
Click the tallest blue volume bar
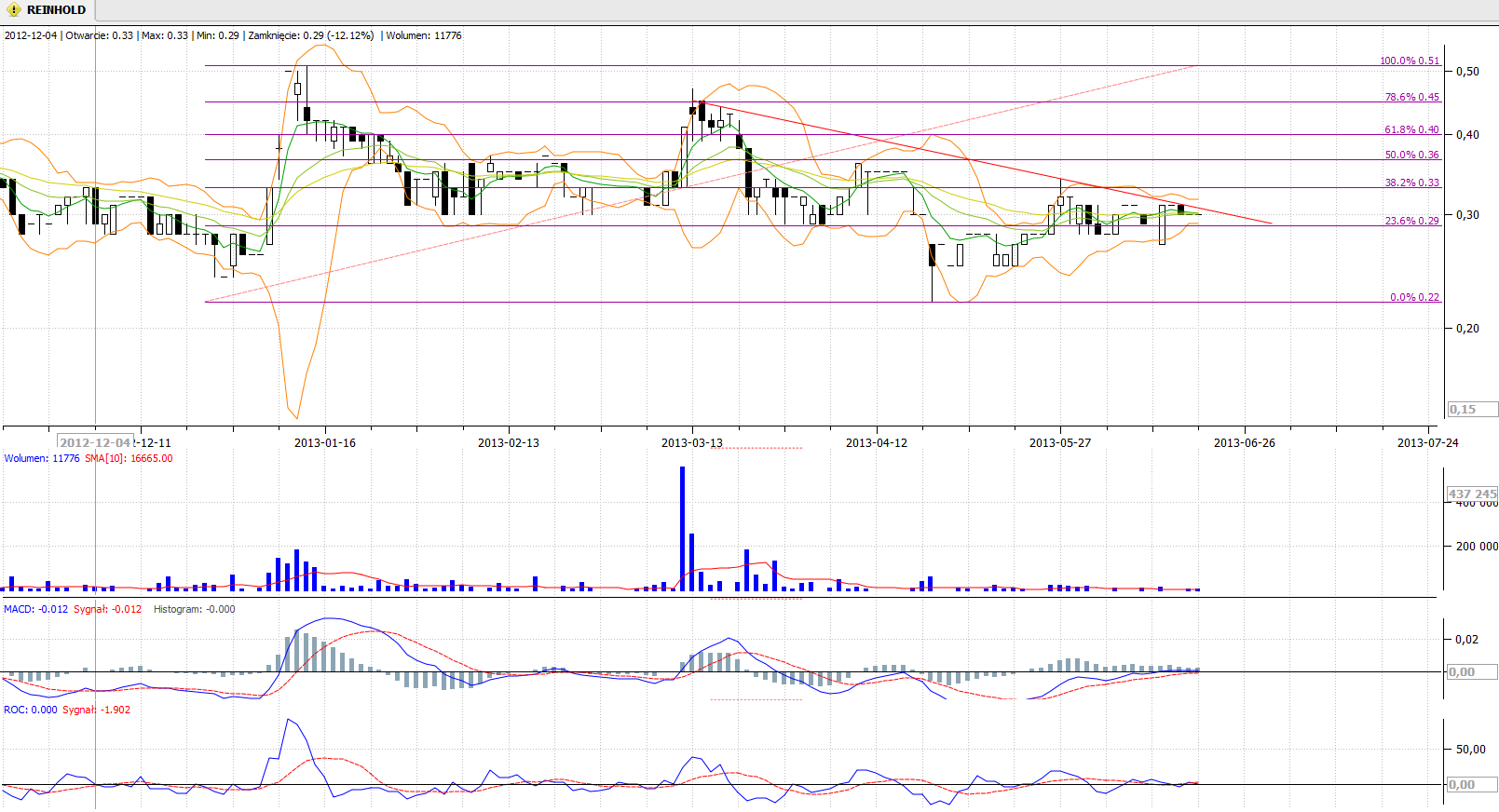click(x=683, y=528)
